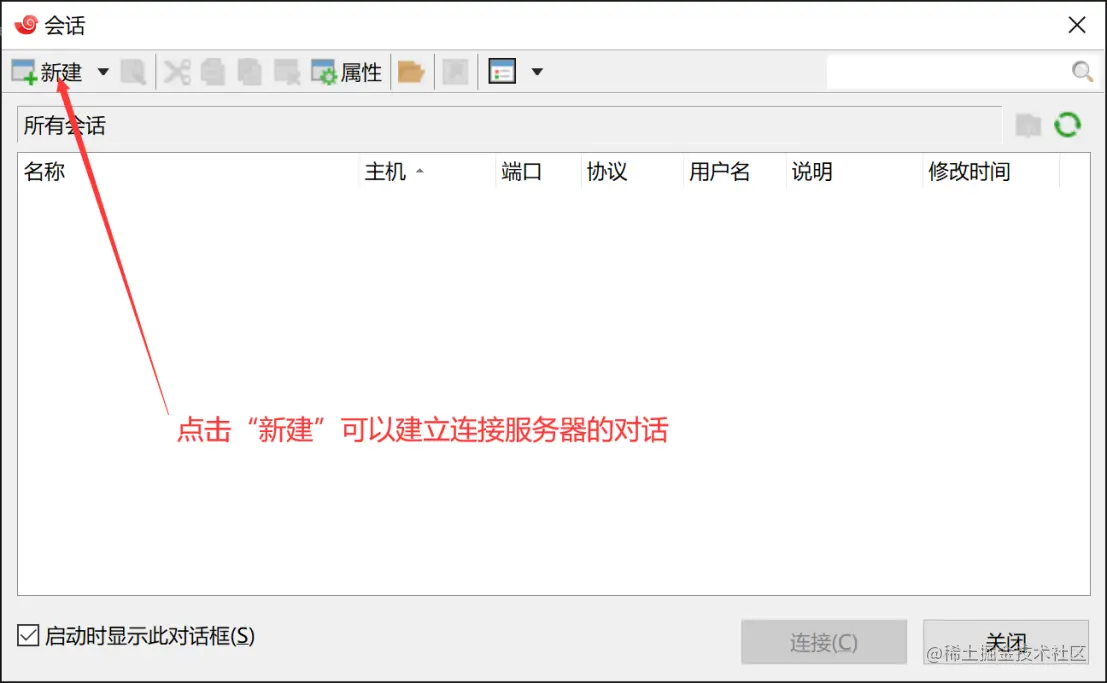Open the 新建 dropdown arrow

103,71
